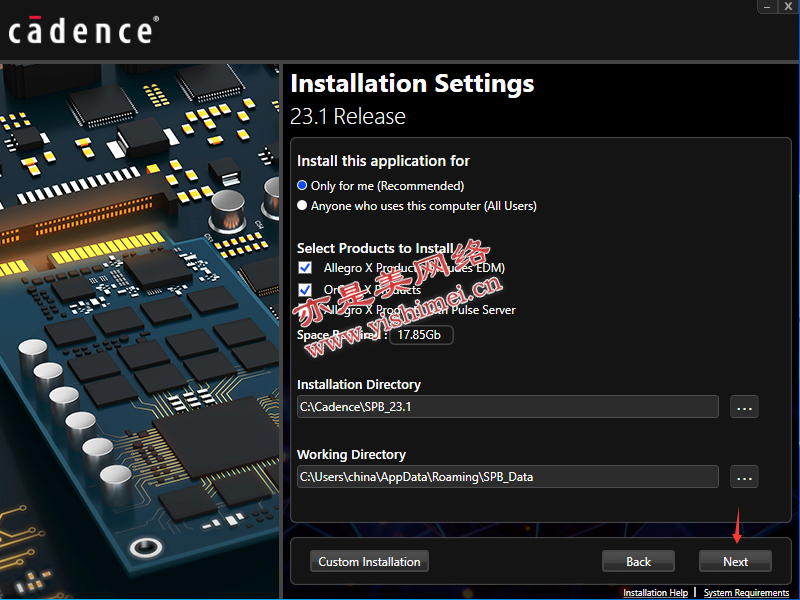Click the 'Working Directory' label
Screen dimensions: 800x600
[x=352, y=455]
